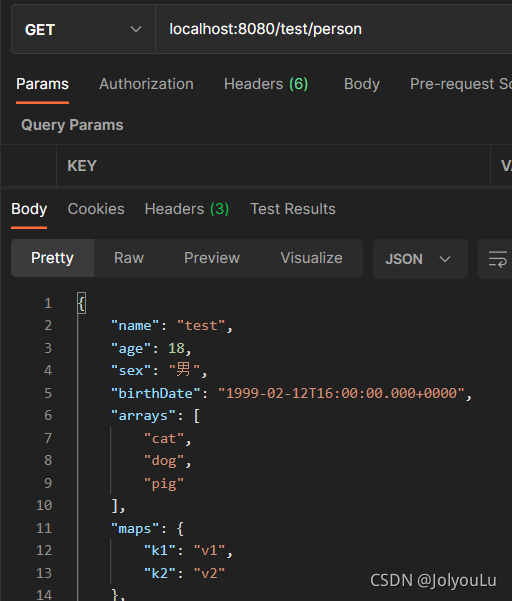The width and height of the screenshot is (512, 601).
Task: Collapse the root JSON object bracket
Action: (82, 303)
